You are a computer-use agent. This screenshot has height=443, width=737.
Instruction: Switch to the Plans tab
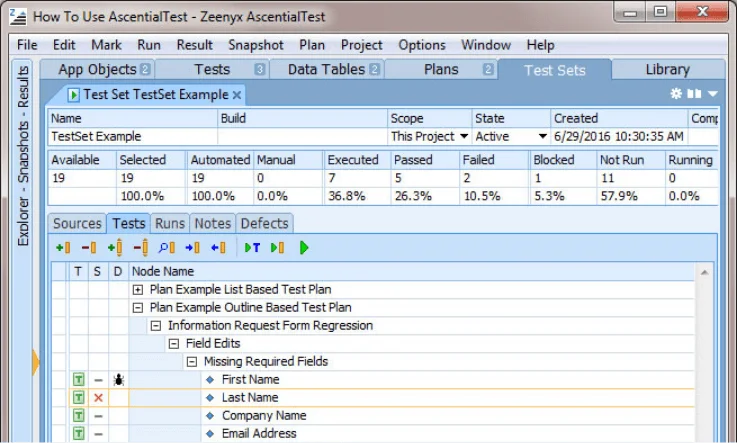[441, 70]
